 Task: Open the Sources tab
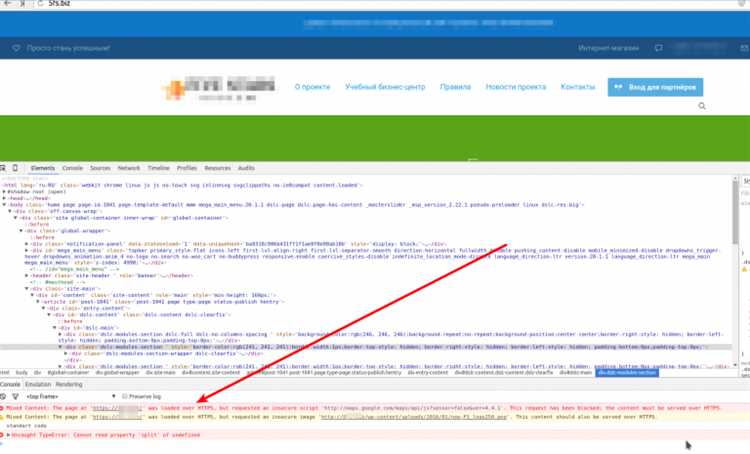[x=100, y=168]
